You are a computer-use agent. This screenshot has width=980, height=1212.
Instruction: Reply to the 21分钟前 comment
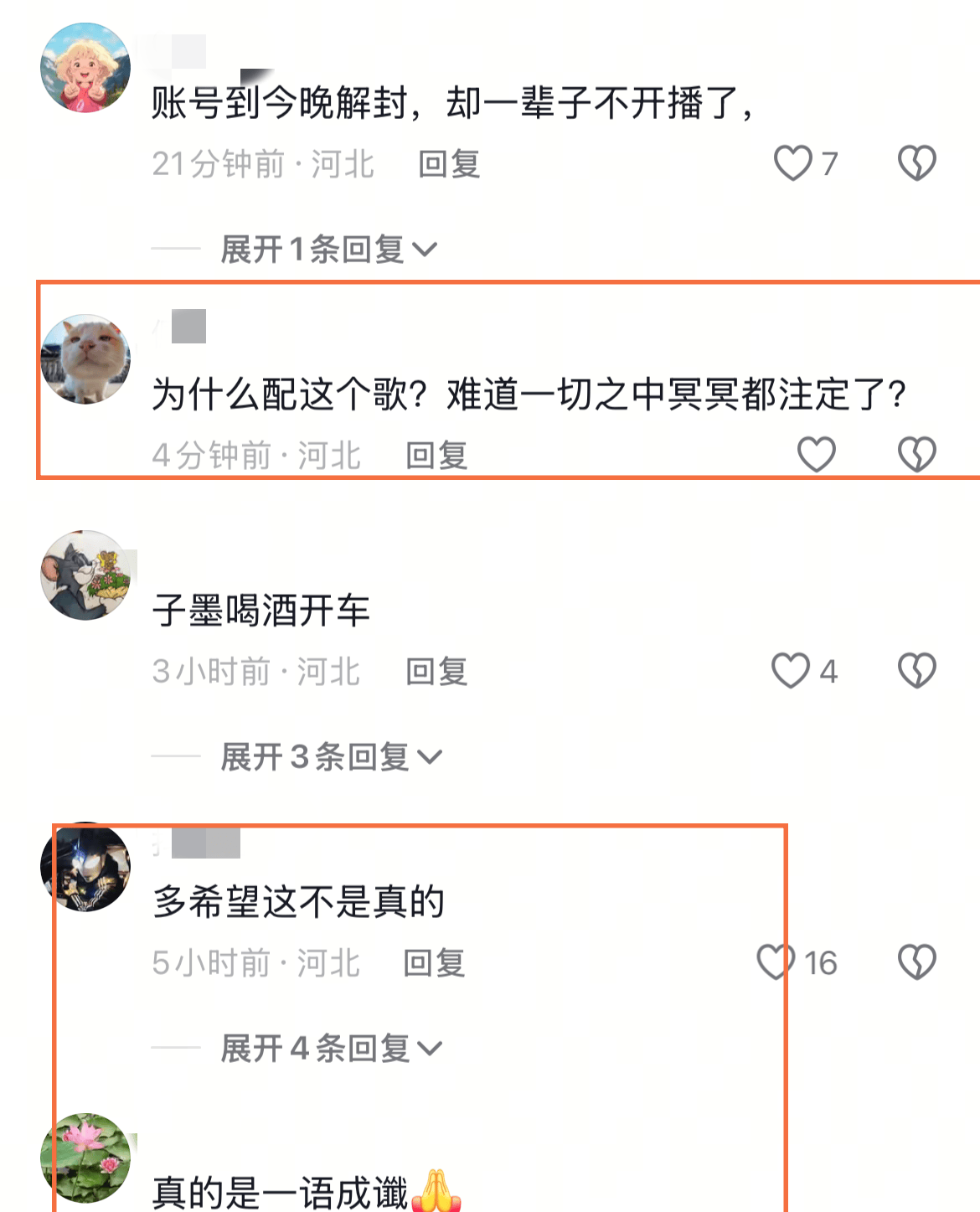click(x=449, y=163)
